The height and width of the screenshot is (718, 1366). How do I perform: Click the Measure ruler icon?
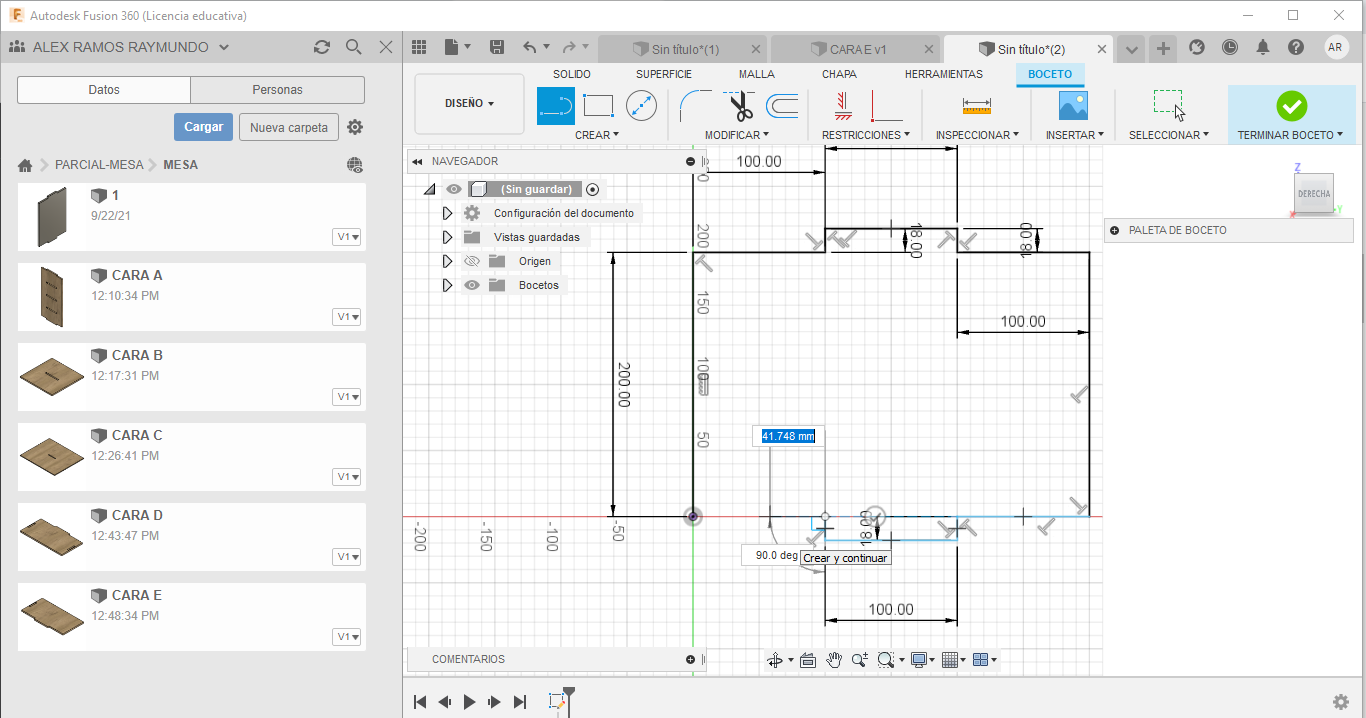(977, 105)
